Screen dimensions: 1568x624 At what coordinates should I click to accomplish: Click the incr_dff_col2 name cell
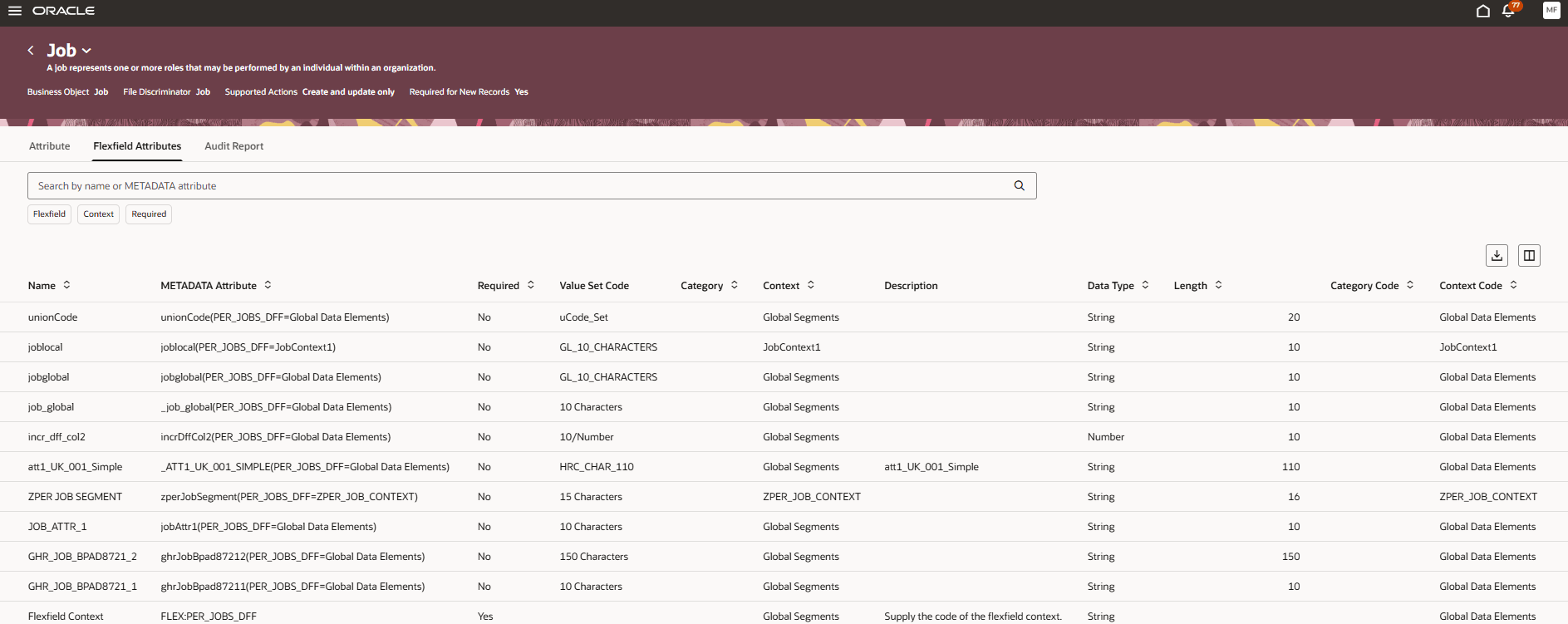click(57, 437)
